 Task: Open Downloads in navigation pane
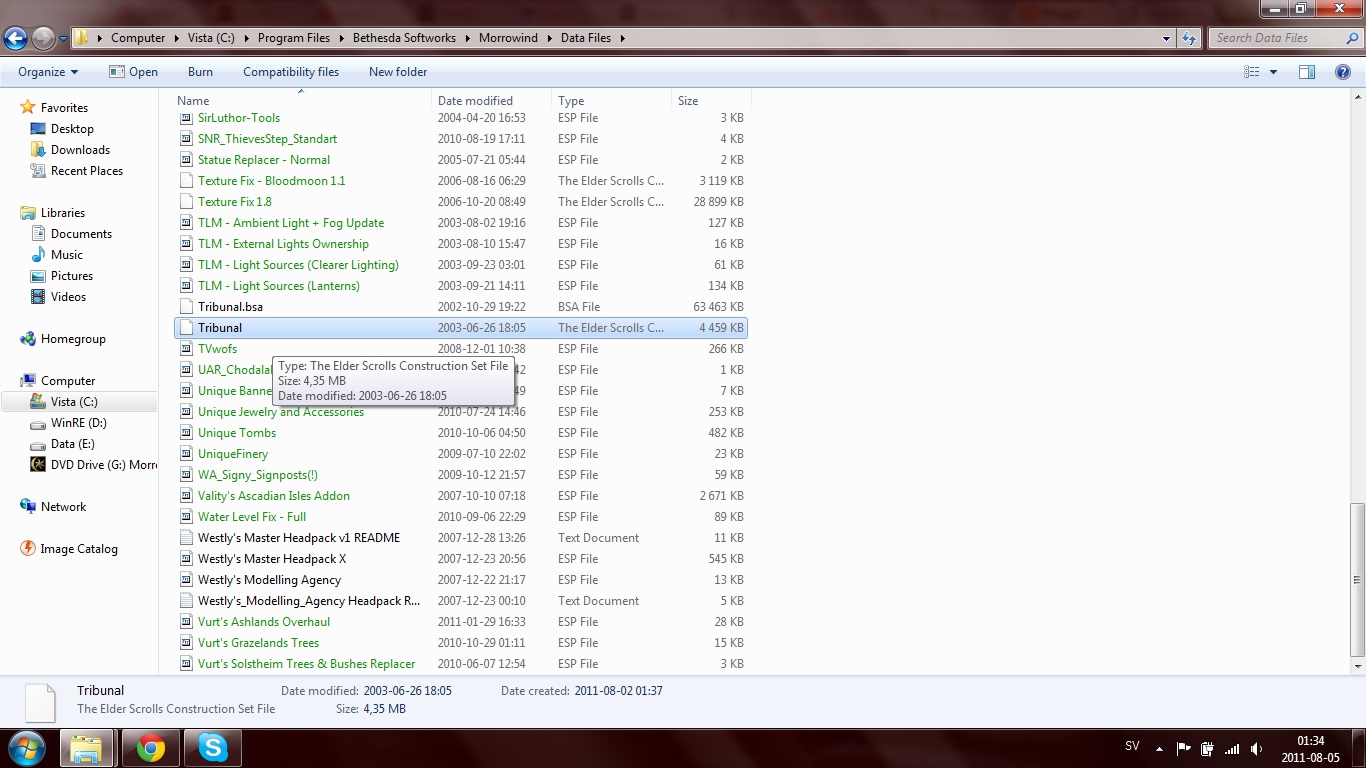pos(80,150)
